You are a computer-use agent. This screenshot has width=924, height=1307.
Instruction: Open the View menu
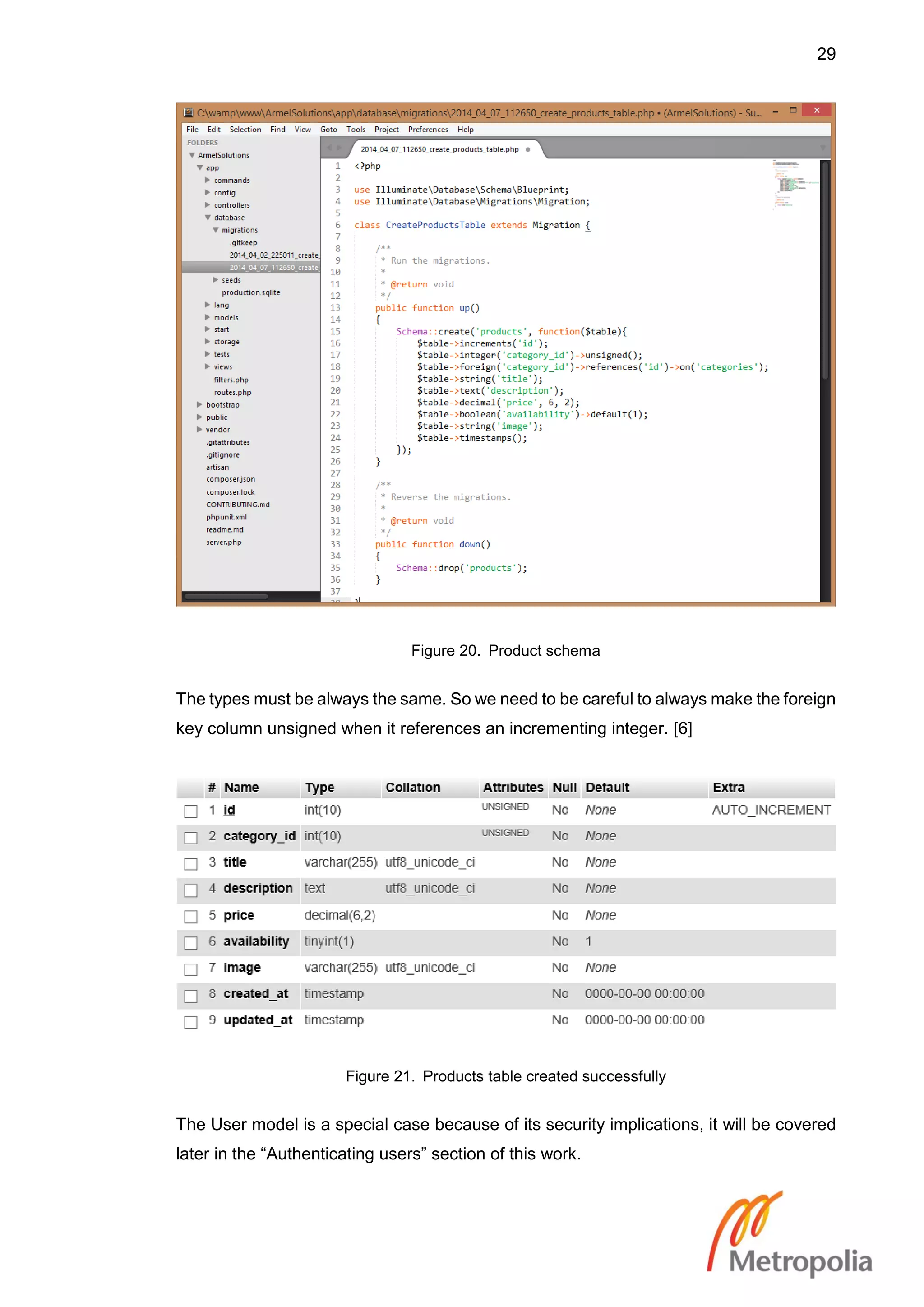pyautogui.click(x=303, y=129)
